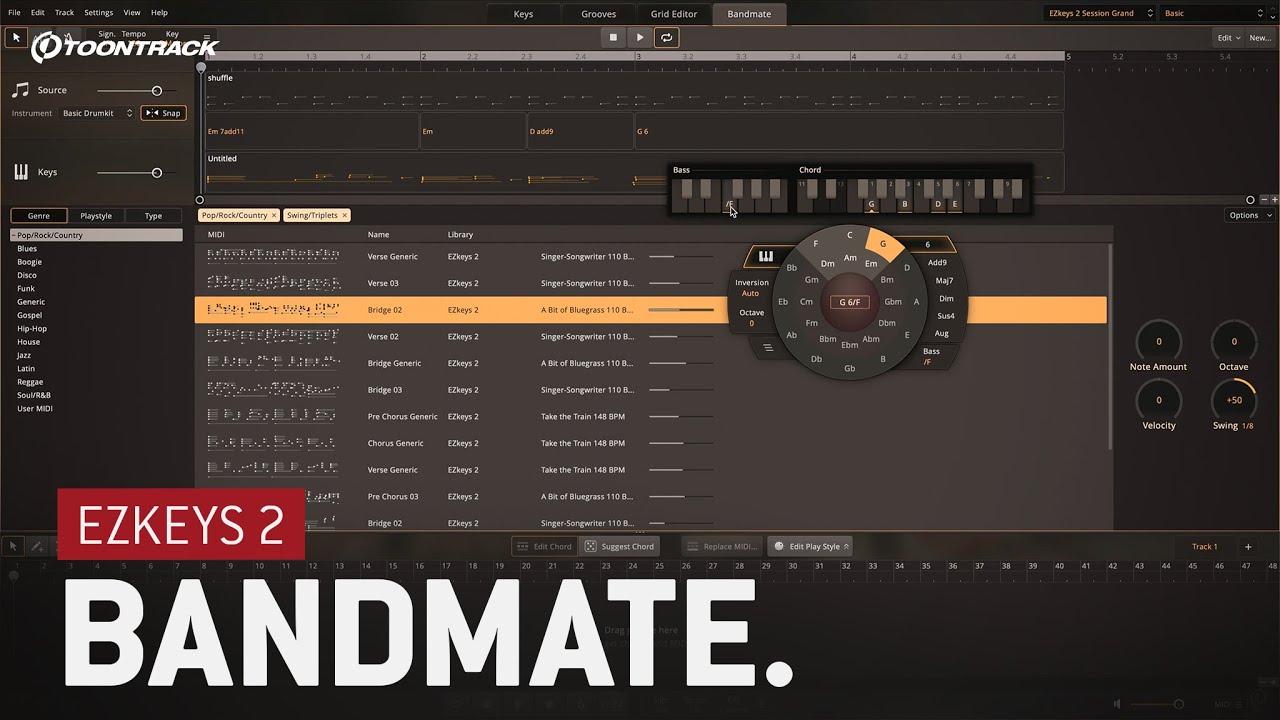The image size is (1280, 720).
Task: Stop playback with the stop button
Action: pyautogui.click(x=614, y=37)
